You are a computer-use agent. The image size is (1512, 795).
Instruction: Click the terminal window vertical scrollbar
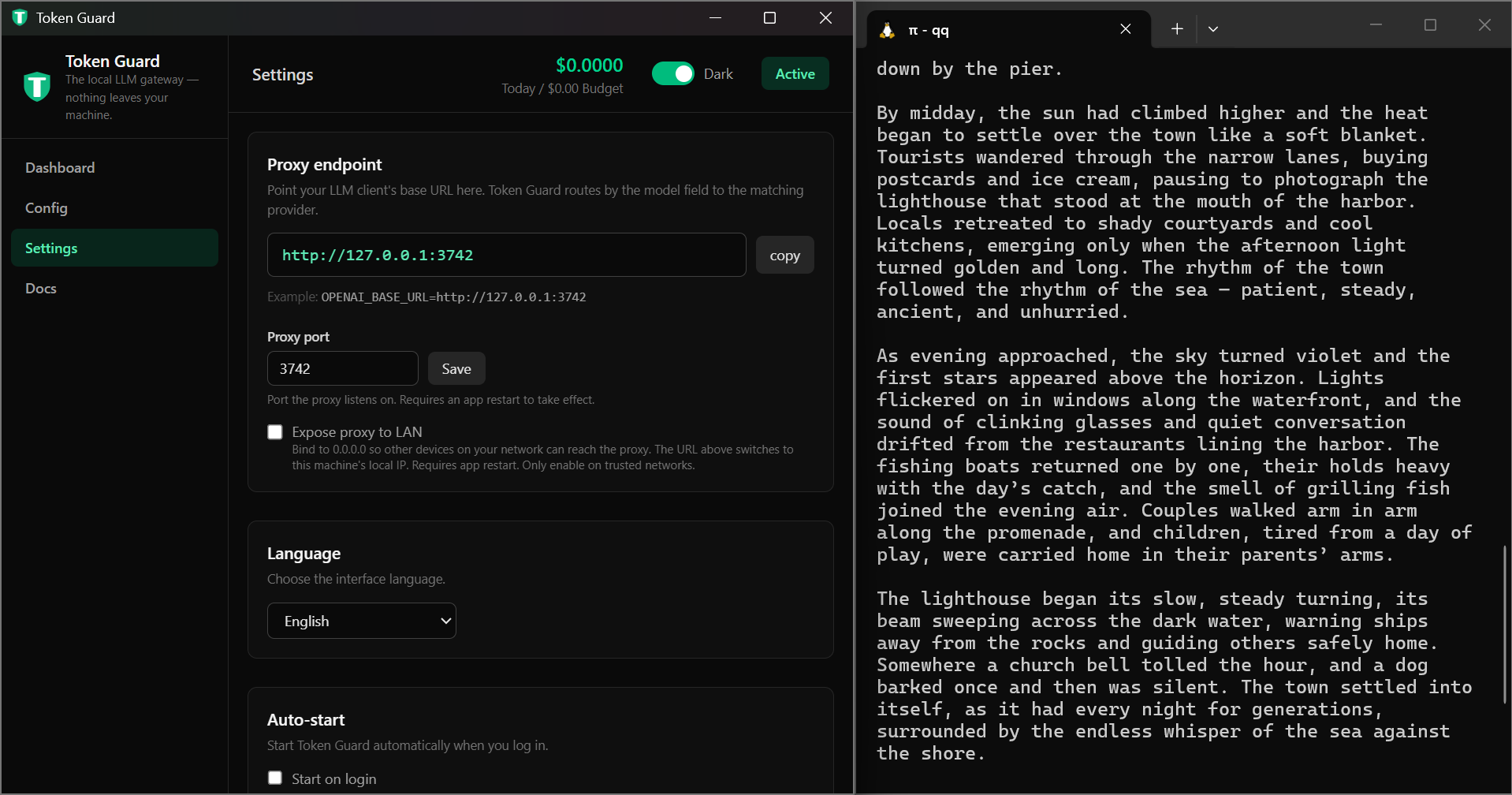1504,623
